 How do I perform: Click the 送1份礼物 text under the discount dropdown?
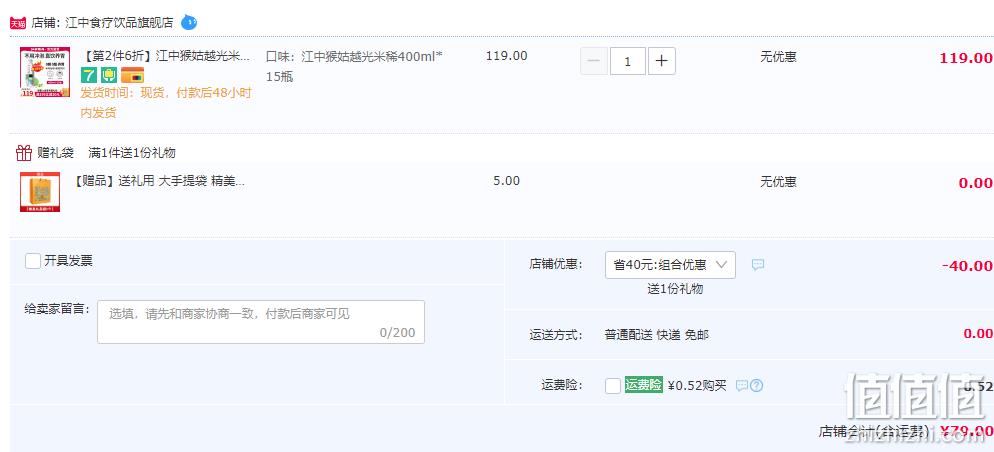point(675,289)
